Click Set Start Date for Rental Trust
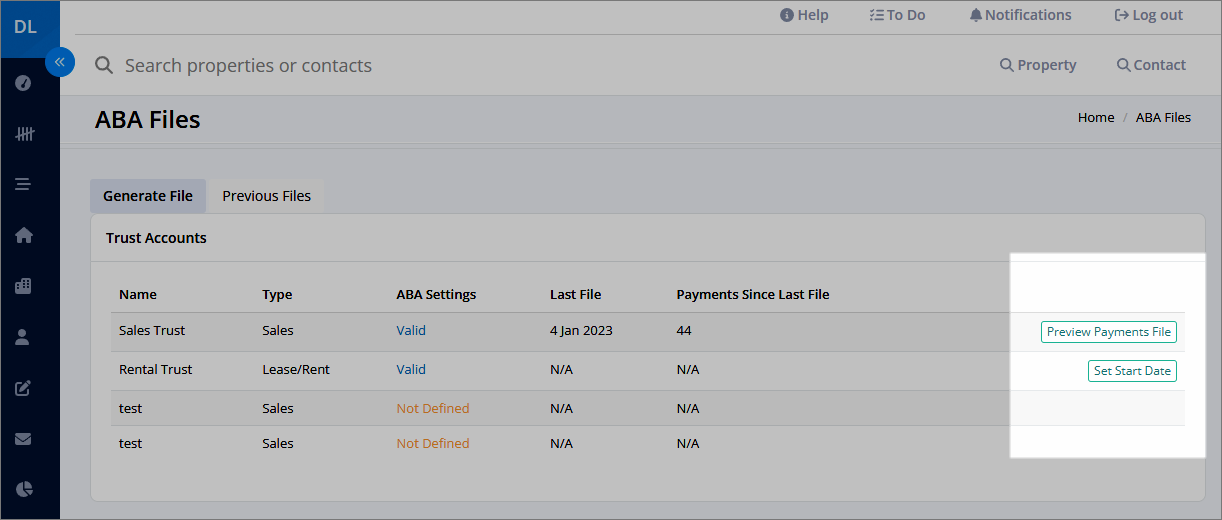Screen dimensions: 1222x520 coord(1132,371)
